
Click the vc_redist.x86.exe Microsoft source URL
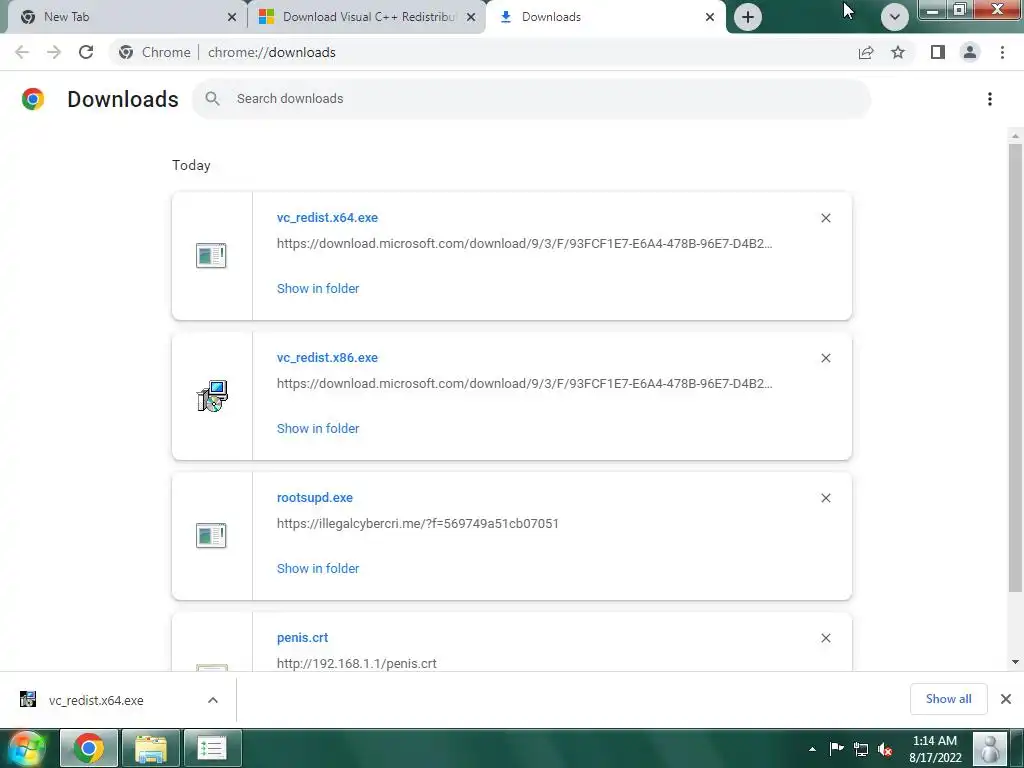524,383
